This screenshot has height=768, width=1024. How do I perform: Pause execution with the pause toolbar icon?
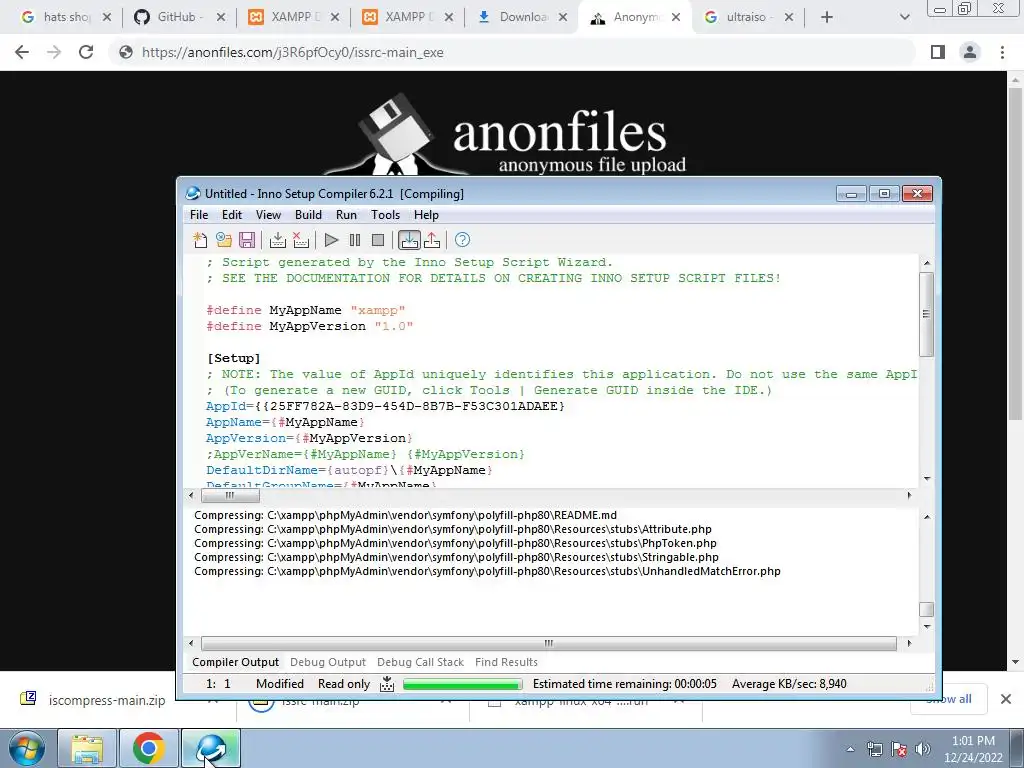pyautogui.click(x=355, y=240)
